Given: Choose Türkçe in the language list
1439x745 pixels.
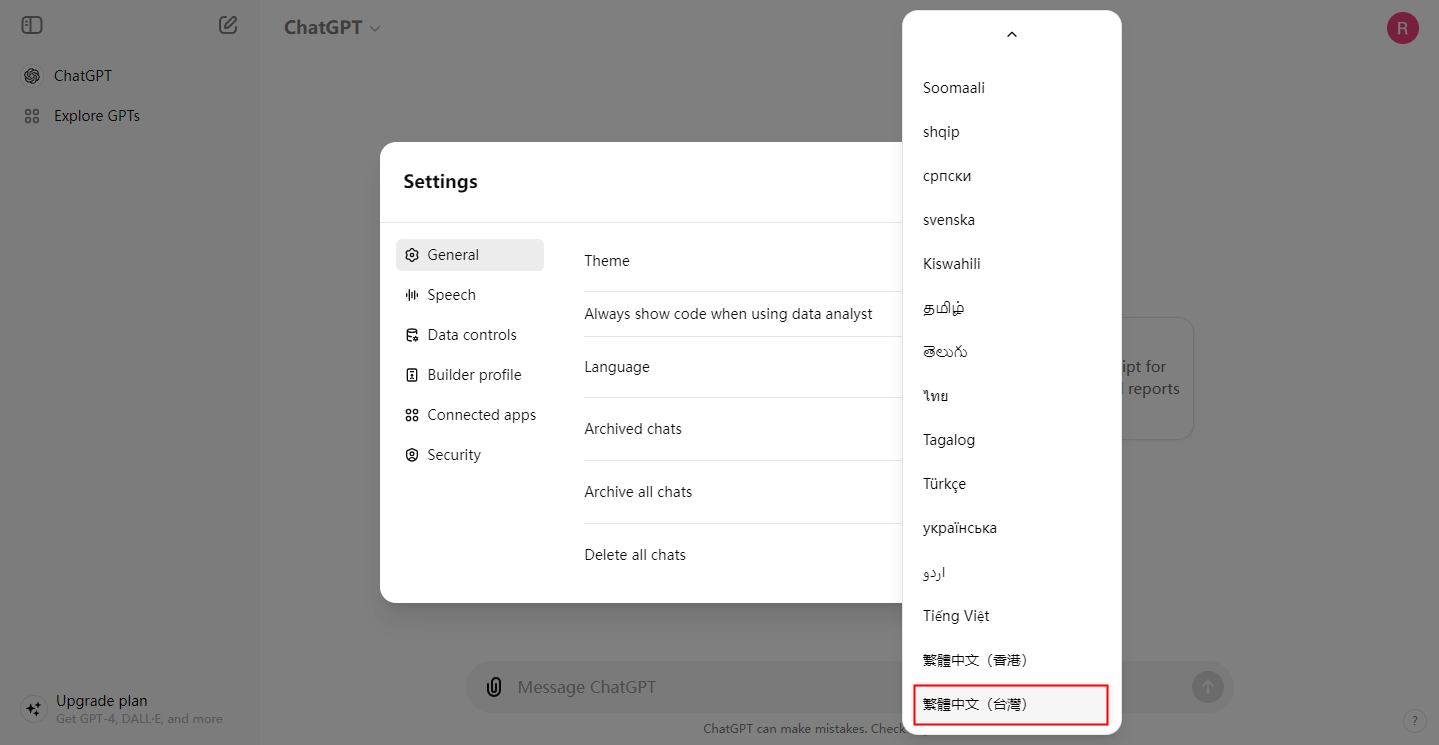Looking at the screenshot, I should (x=1011, y=484).
